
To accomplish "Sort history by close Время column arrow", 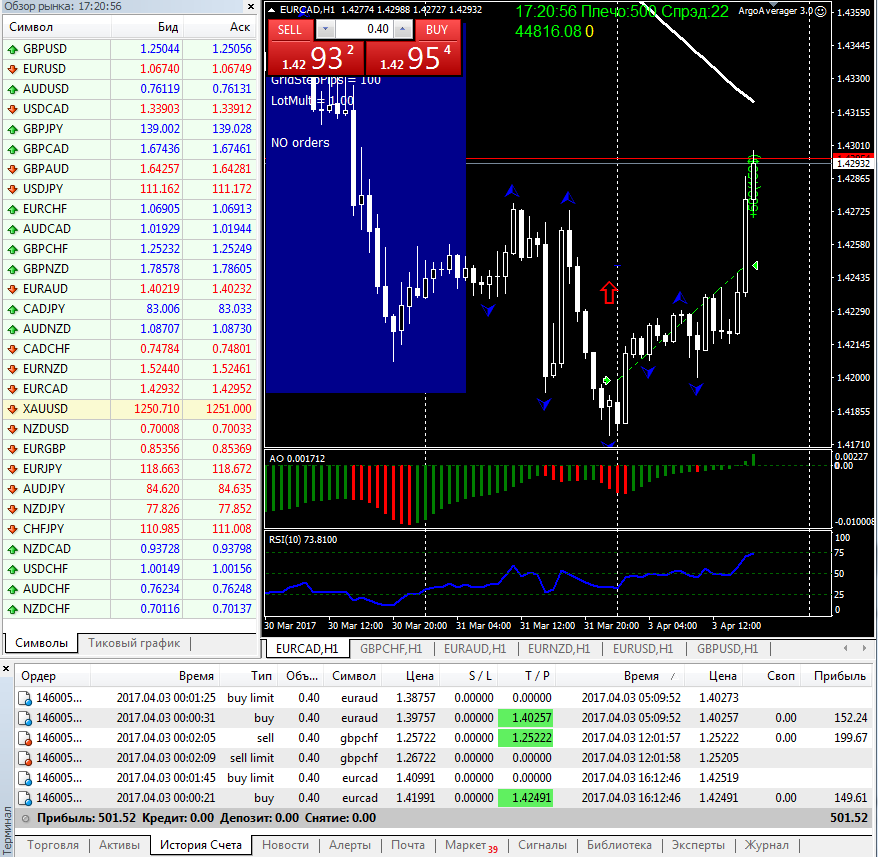I will pos(672,677).
